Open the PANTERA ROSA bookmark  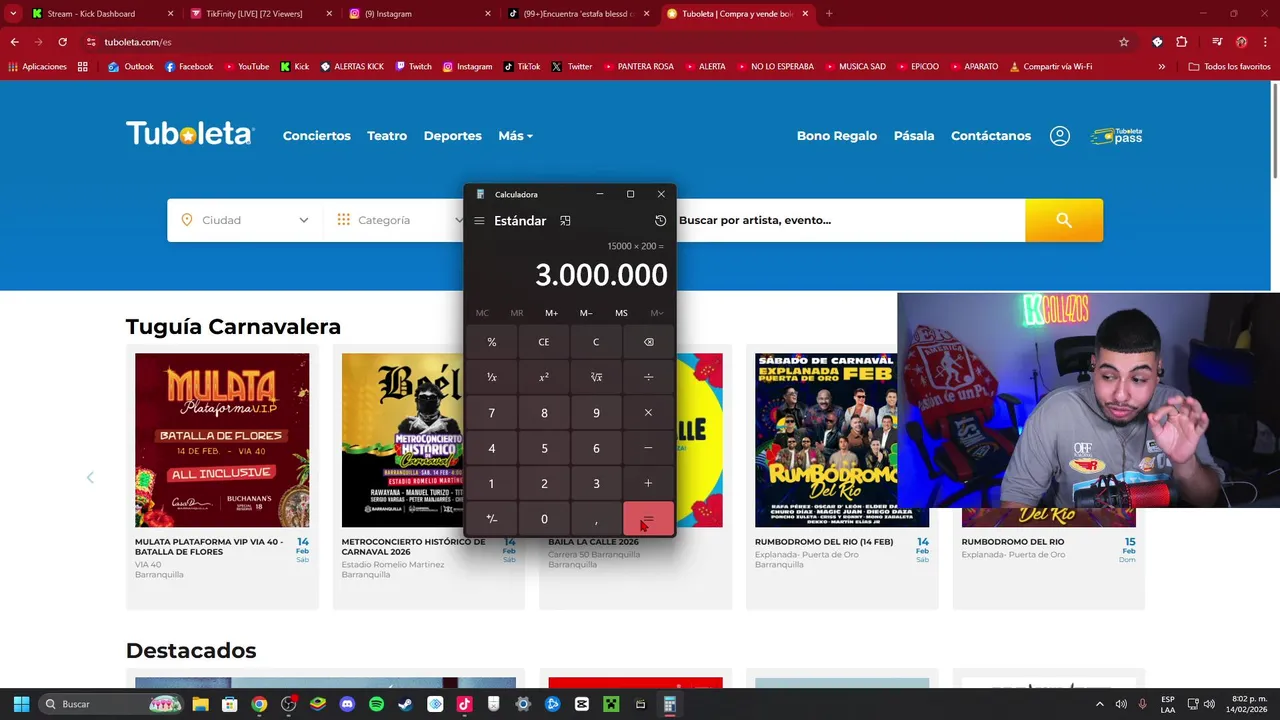[x=638, y=67]
